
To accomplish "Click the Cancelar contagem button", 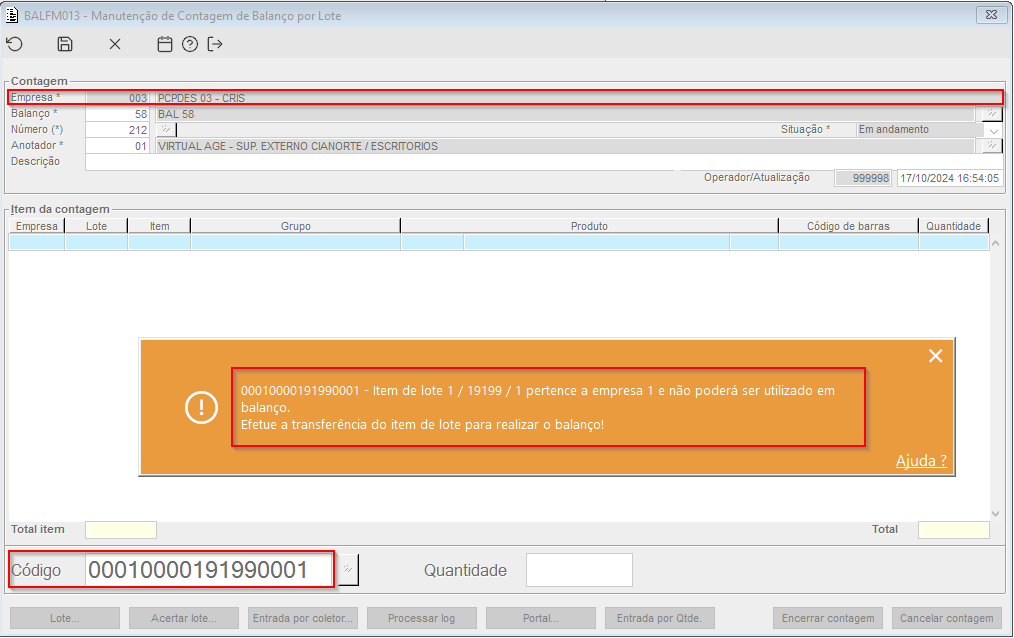I will click(x=947, y=618).
